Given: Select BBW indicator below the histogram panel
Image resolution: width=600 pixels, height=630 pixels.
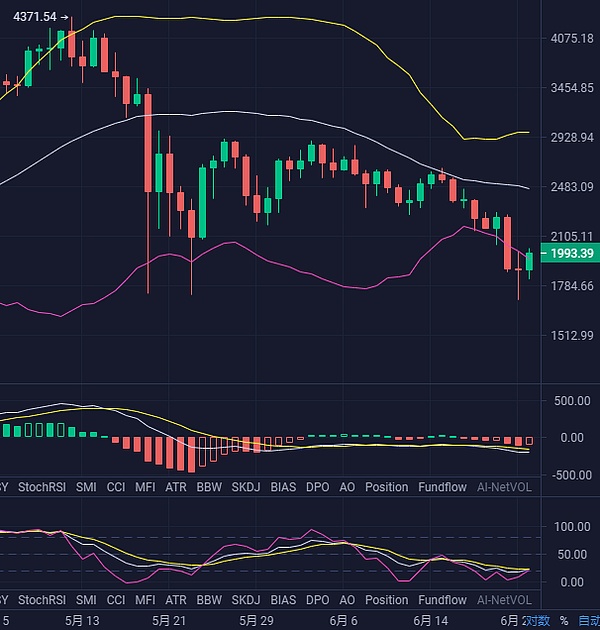Looking at the screenshot, I should (x=209, y=487).
